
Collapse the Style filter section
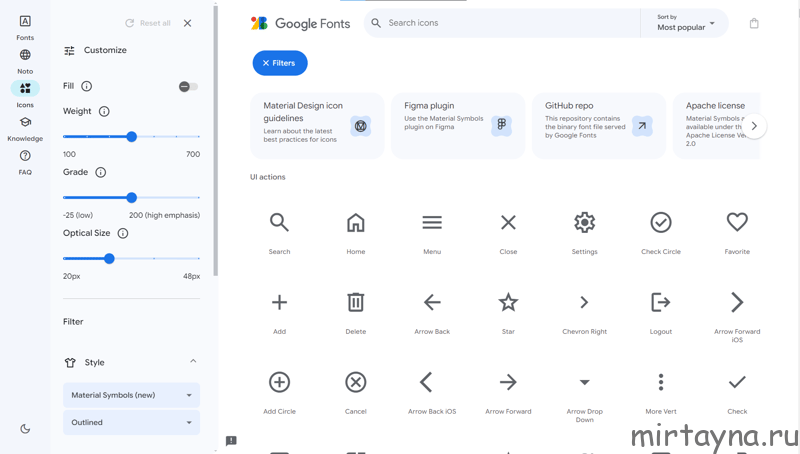click(193, 362)
